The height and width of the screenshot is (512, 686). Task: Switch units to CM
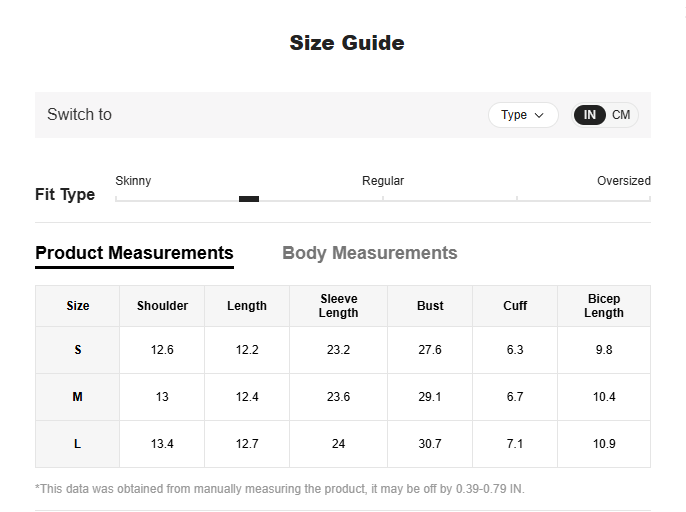tap(621, 115)
